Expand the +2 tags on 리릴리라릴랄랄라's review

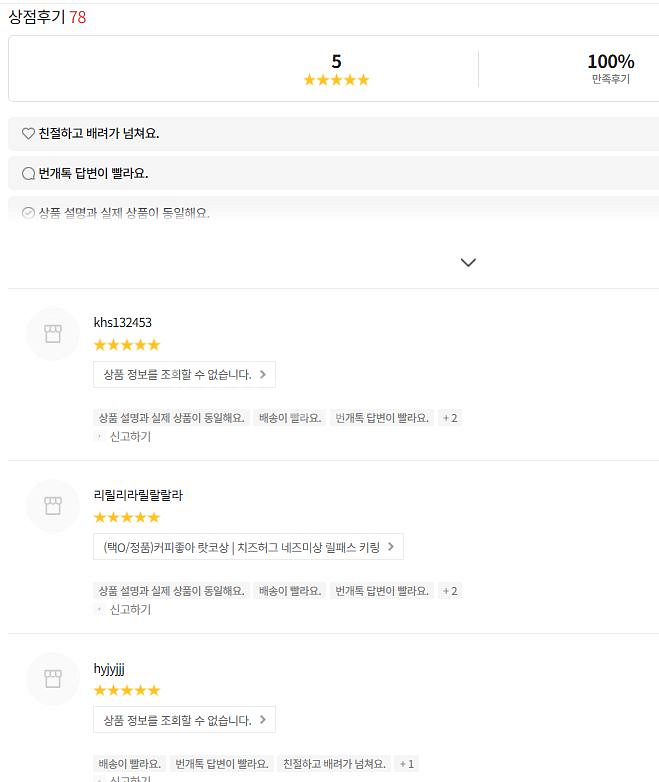450,591
